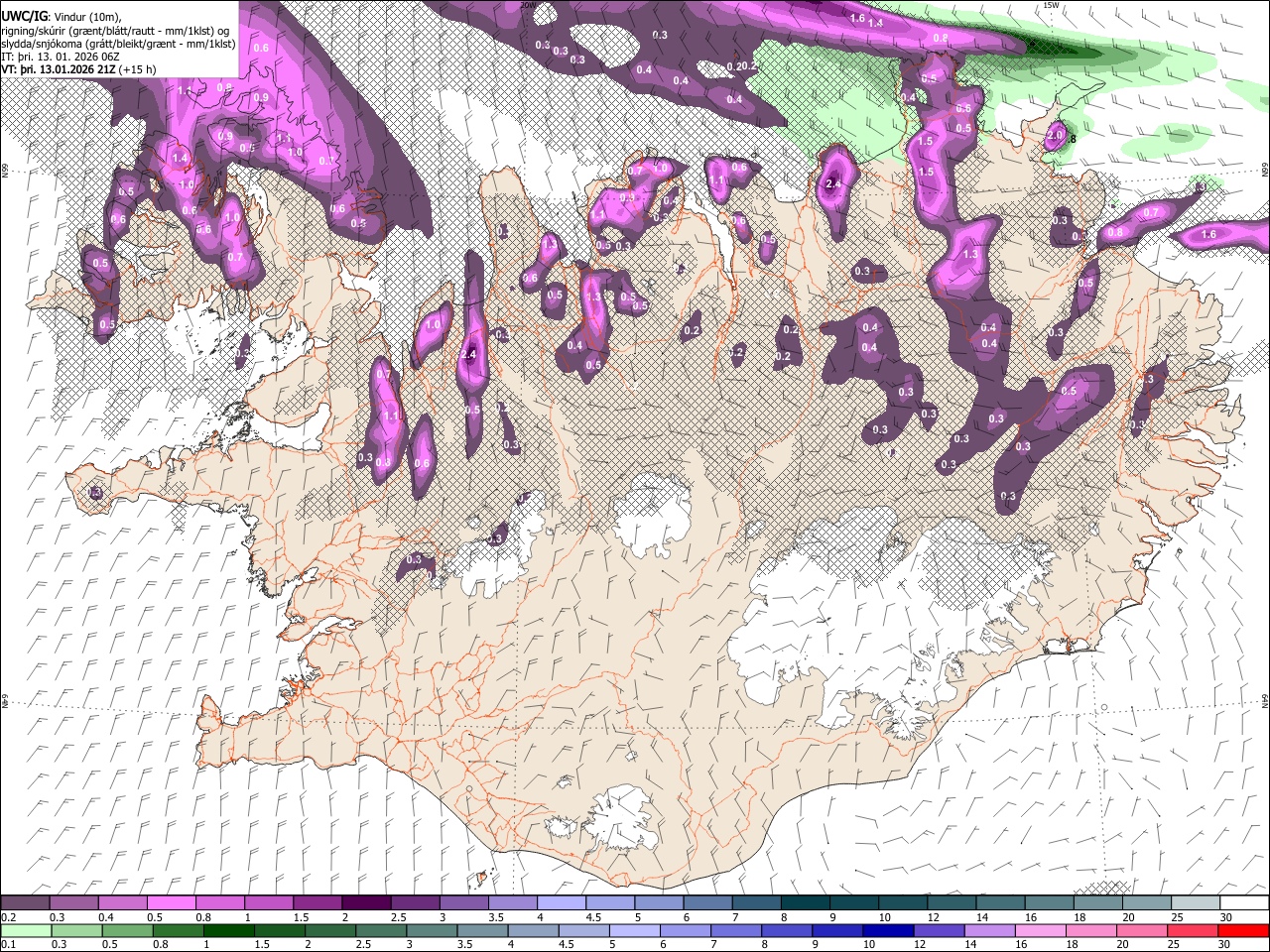Pick the upper legend swatch starting at 1
Viewport: 1270px width, 952px height.
coord(269,902)
